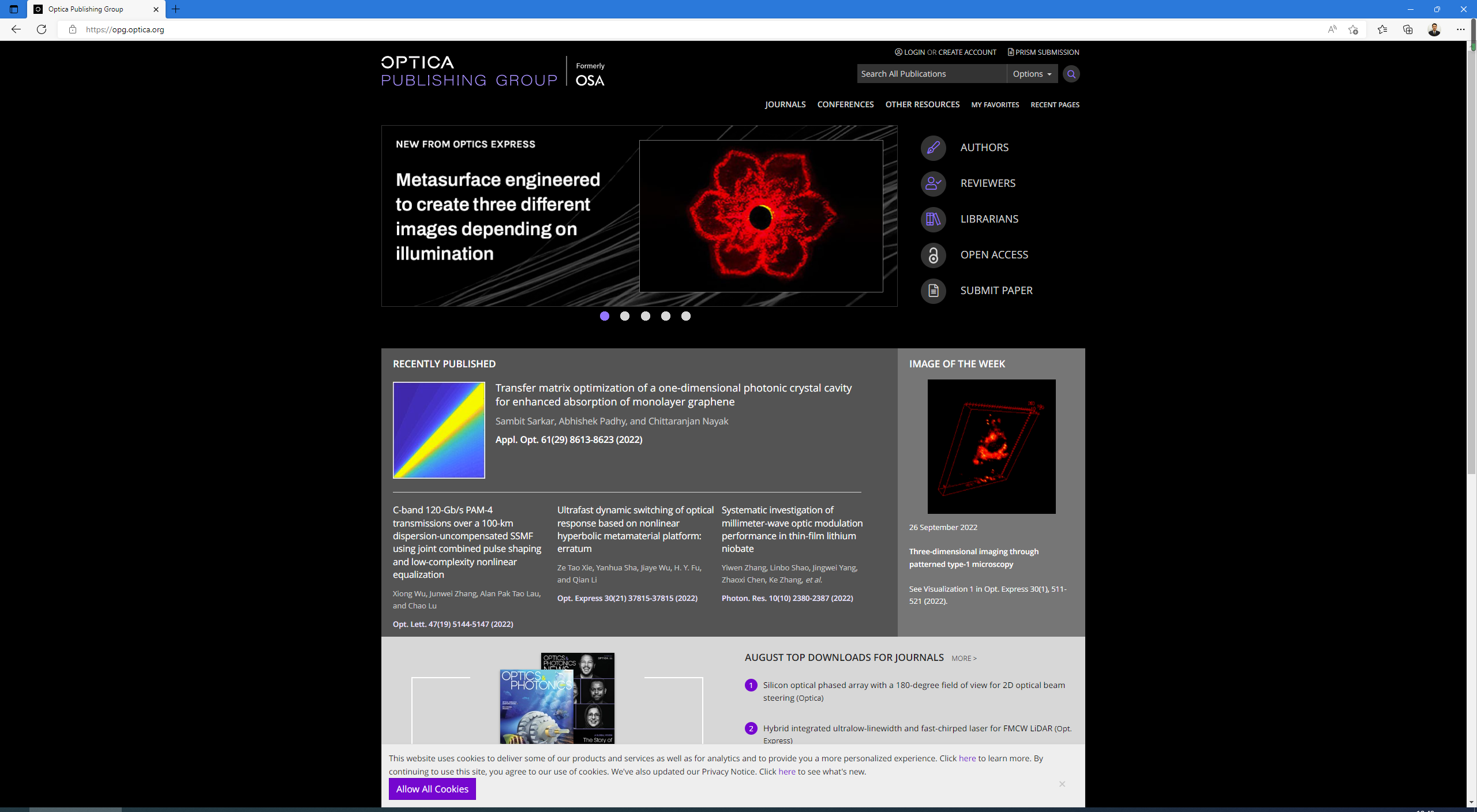
Task: Expand the search Options dropdown
Action: click(x=1032, y=74)
